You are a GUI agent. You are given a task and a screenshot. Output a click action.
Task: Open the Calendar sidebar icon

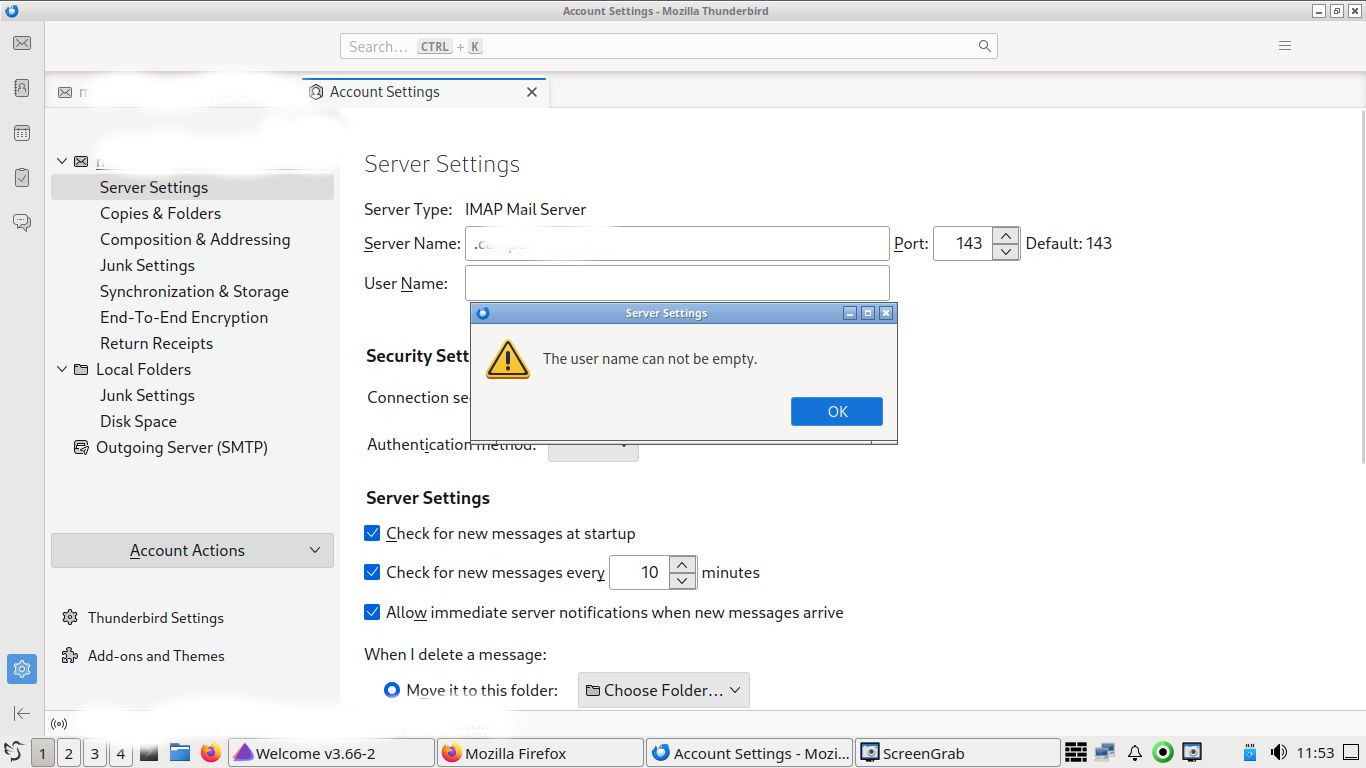pyautogui.click(x=22, y=133)
